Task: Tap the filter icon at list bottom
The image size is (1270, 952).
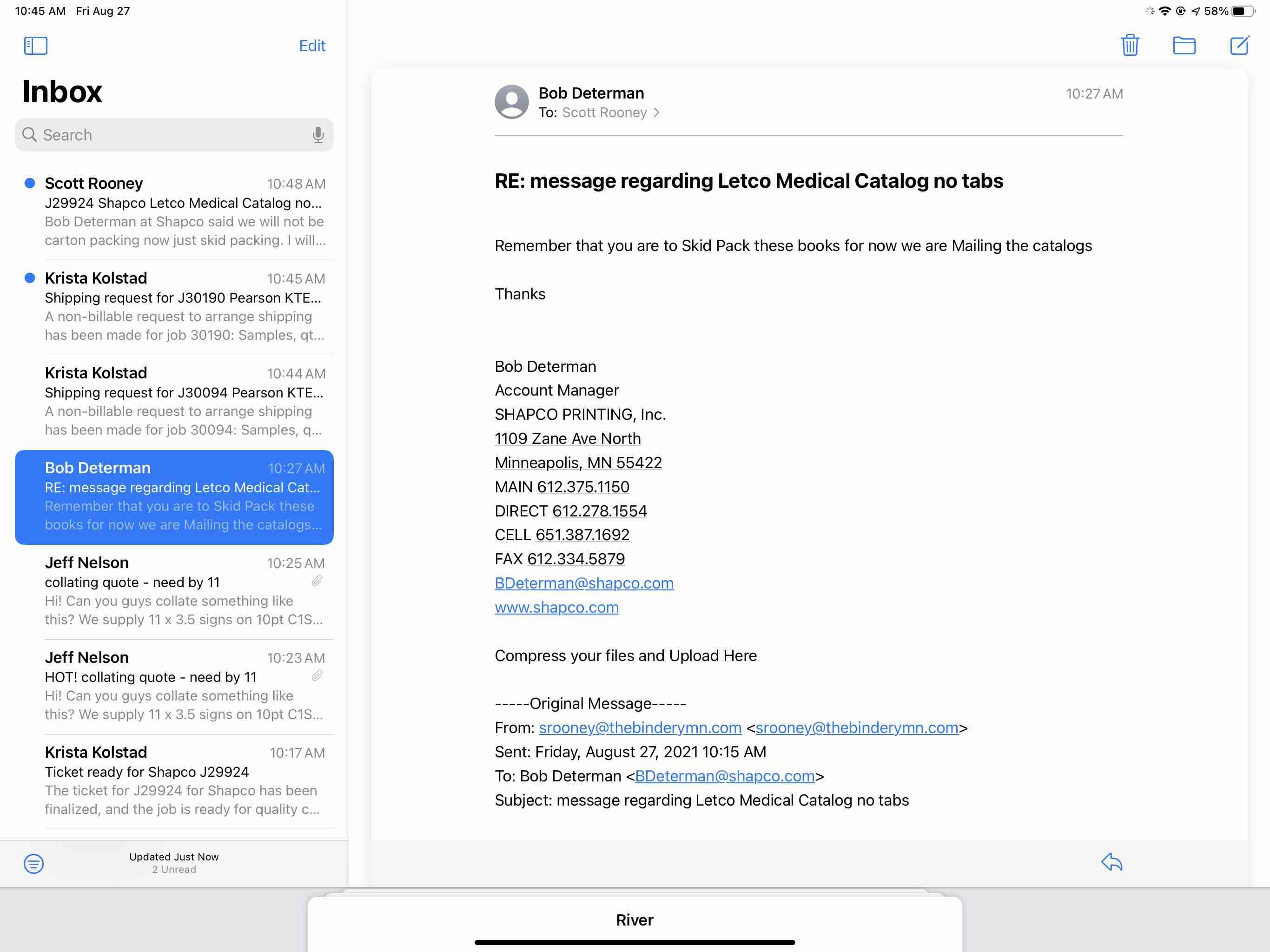Action: (x=33, y=863)
